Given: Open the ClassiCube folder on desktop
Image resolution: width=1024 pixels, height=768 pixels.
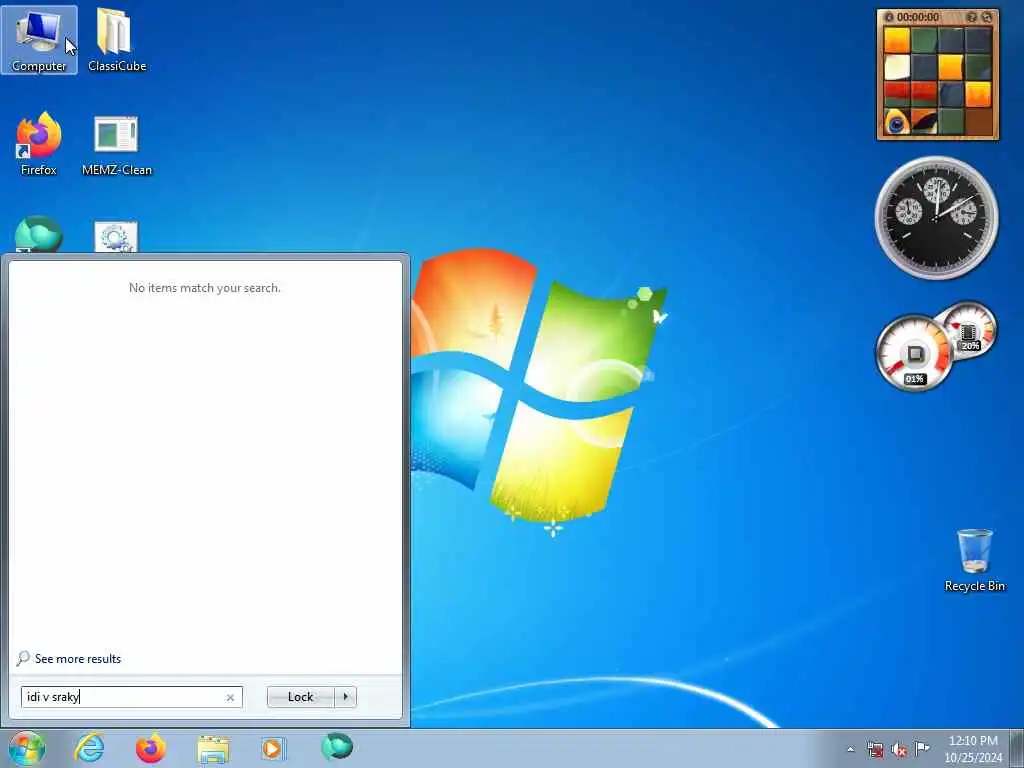Looking at the screenshot, I should 117,40.
